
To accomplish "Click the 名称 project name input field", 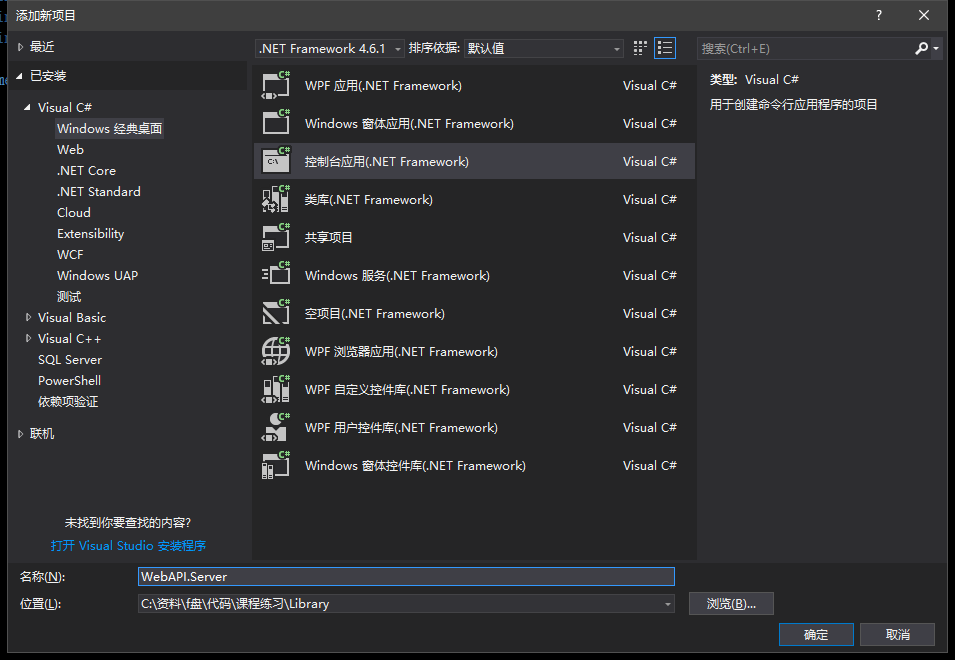I will (x=406, y=577).
